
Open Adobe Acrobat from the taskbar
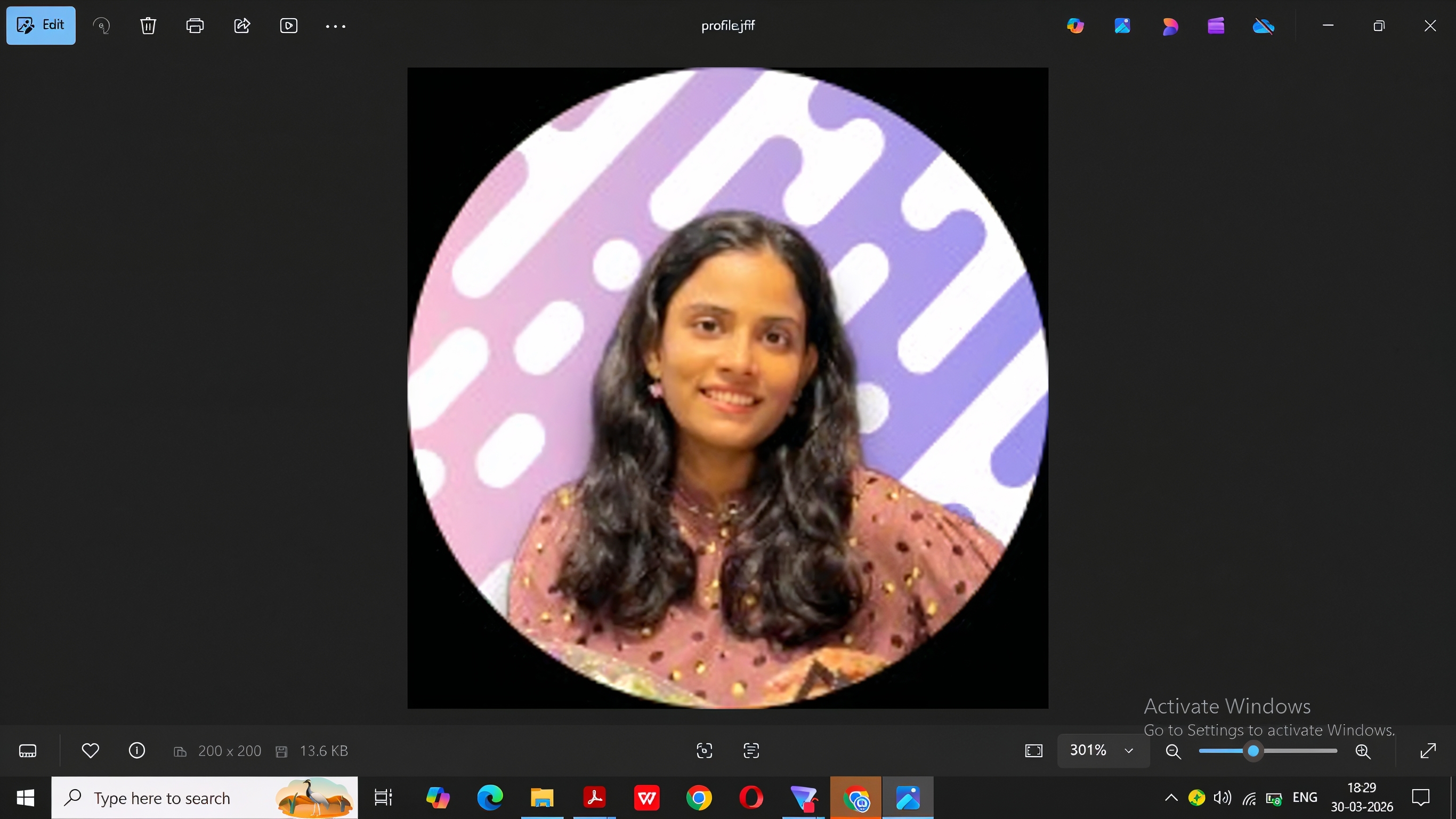[x=595, y=798]
